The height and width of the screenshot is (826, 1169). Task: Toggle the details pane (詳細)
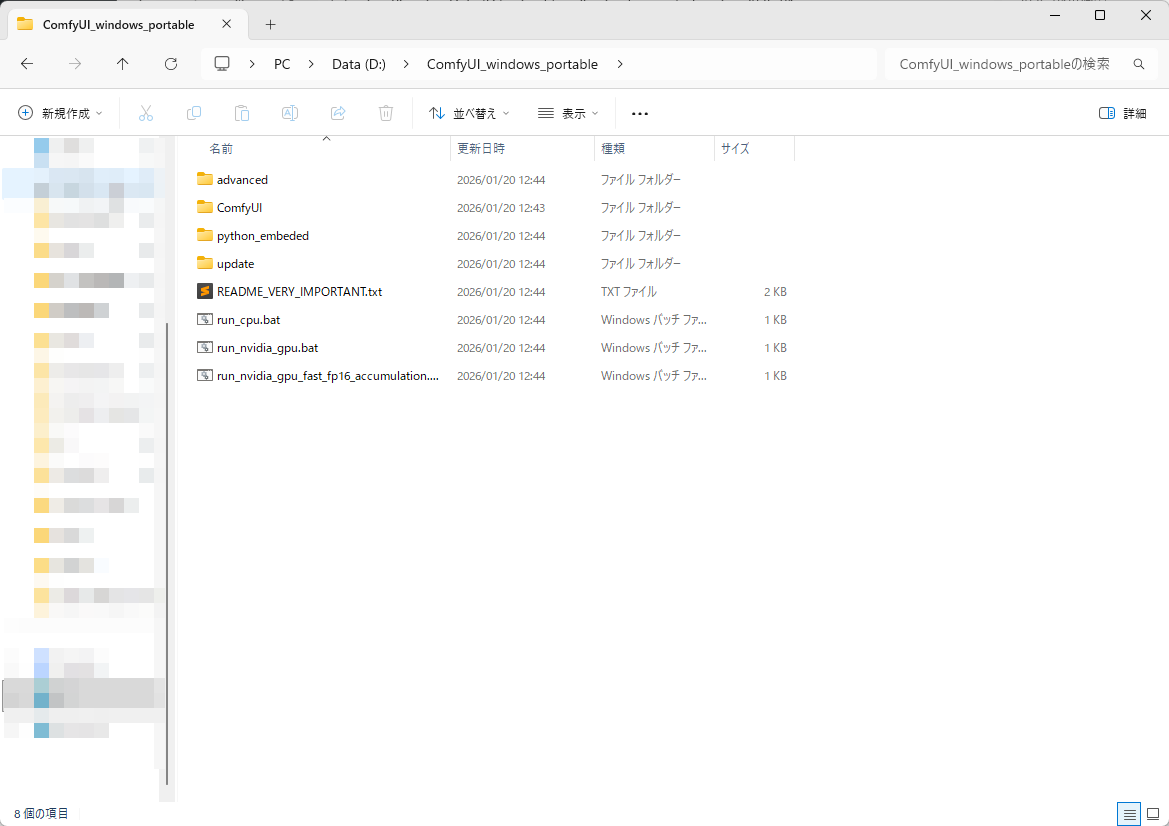point(1122,113)
